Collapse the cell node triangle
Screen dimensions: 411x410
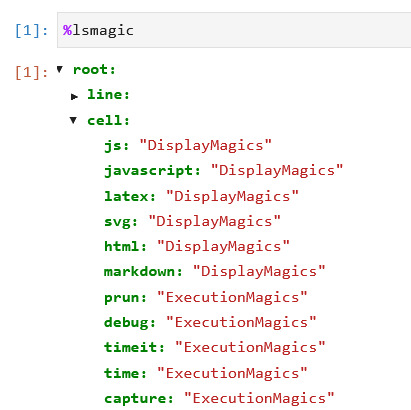(73, 120)
